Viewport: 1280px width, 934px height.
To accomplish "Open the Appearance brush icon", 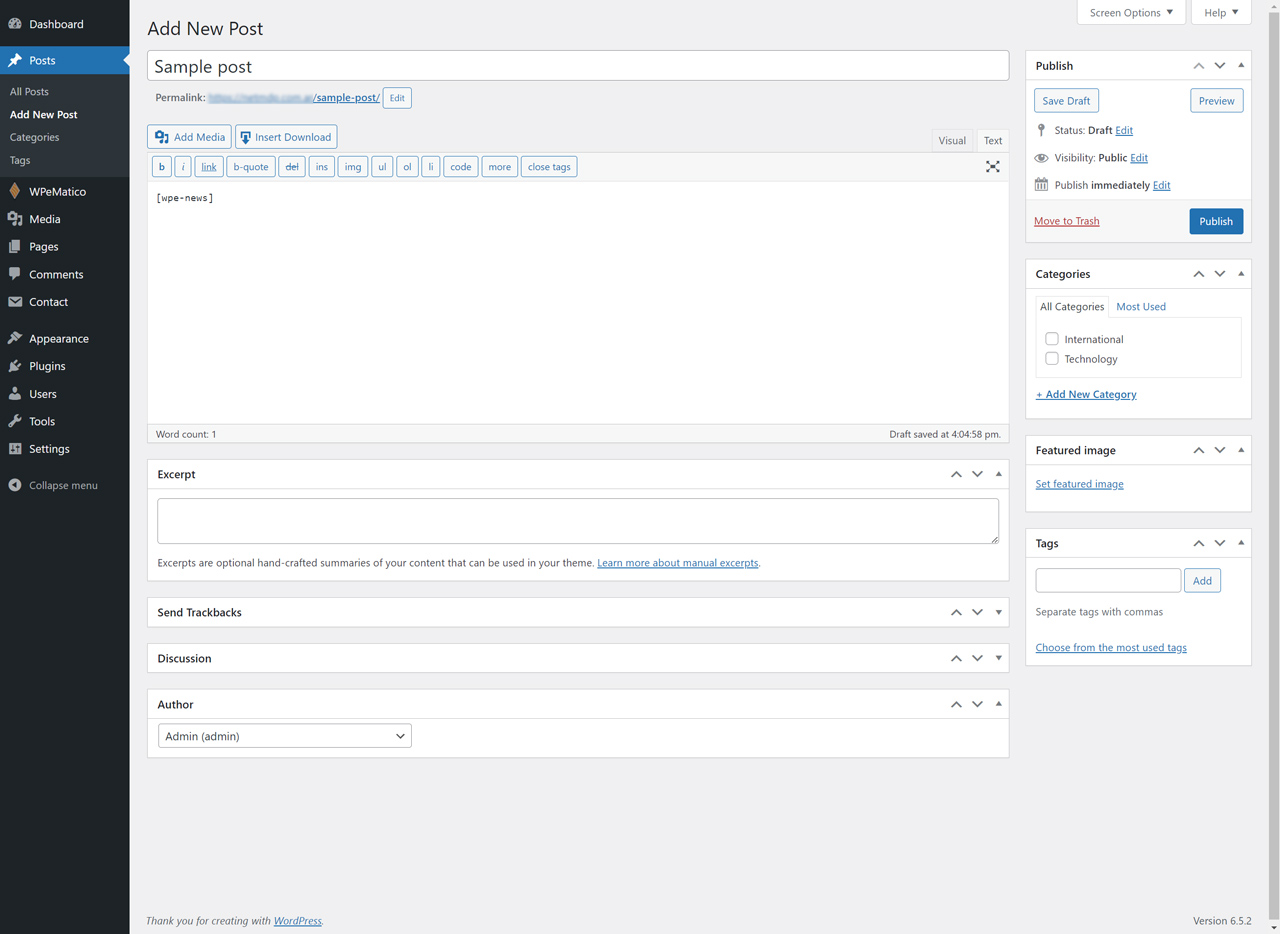I will [15, 338].
